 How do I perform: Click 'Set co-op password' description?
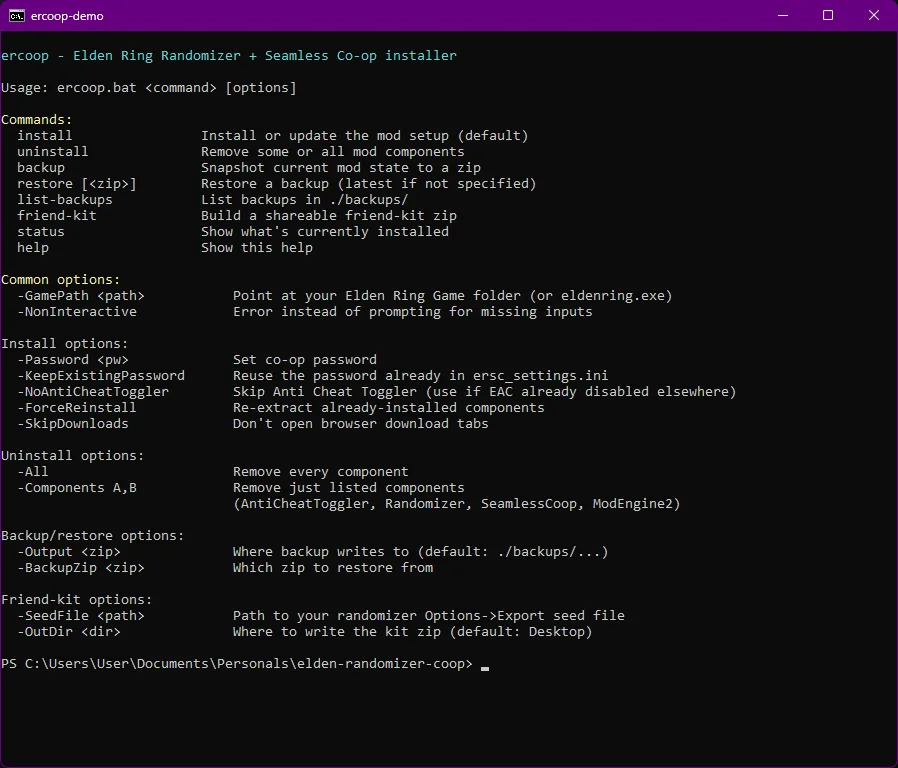click(x=305, y=360)
